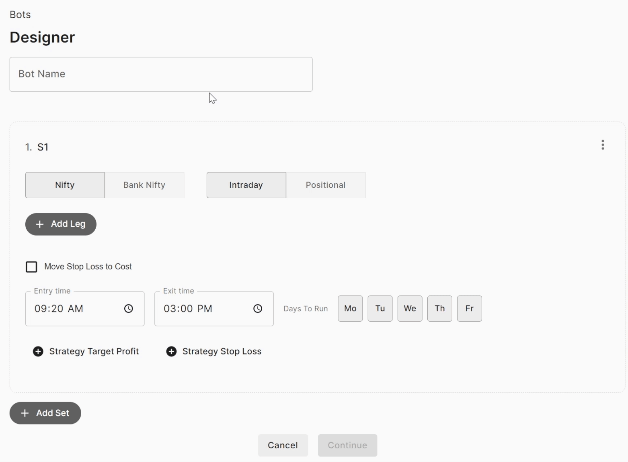Toggle the We day button
This screenshot has width=628, height=462.
coord(410,308)
